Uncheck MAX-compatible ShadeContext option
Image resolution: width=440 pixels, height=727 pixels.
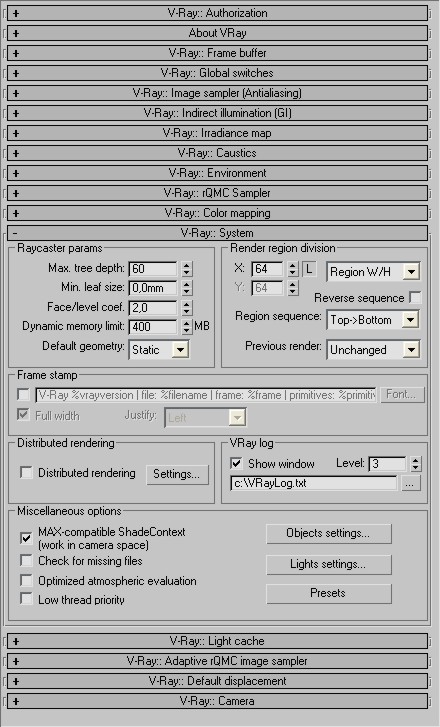(26, 538)
